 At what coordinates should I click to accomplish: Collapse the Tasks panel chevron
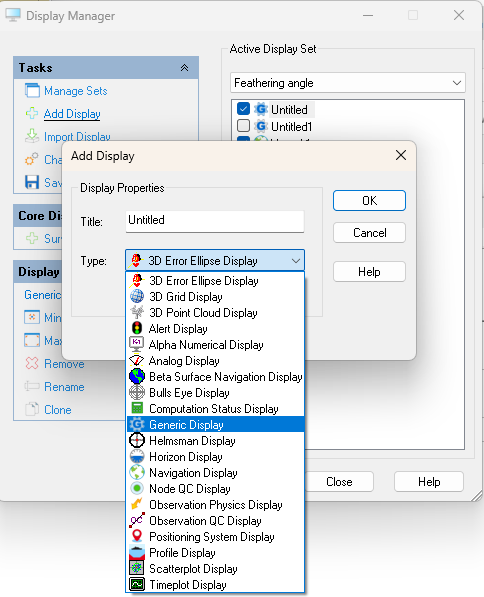[x=184, y=68]
